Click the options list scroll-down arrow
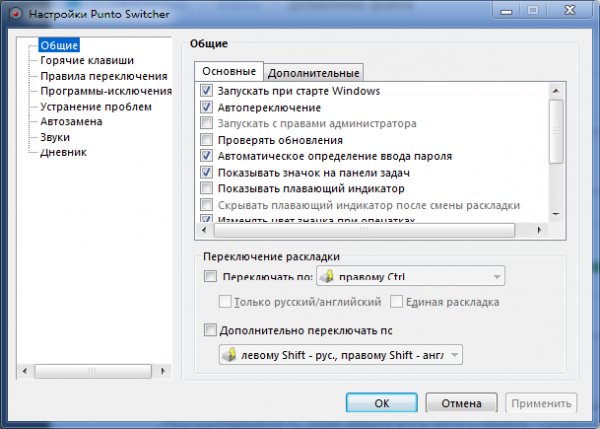This screenshot has height=429, width=600. (556, 214)
